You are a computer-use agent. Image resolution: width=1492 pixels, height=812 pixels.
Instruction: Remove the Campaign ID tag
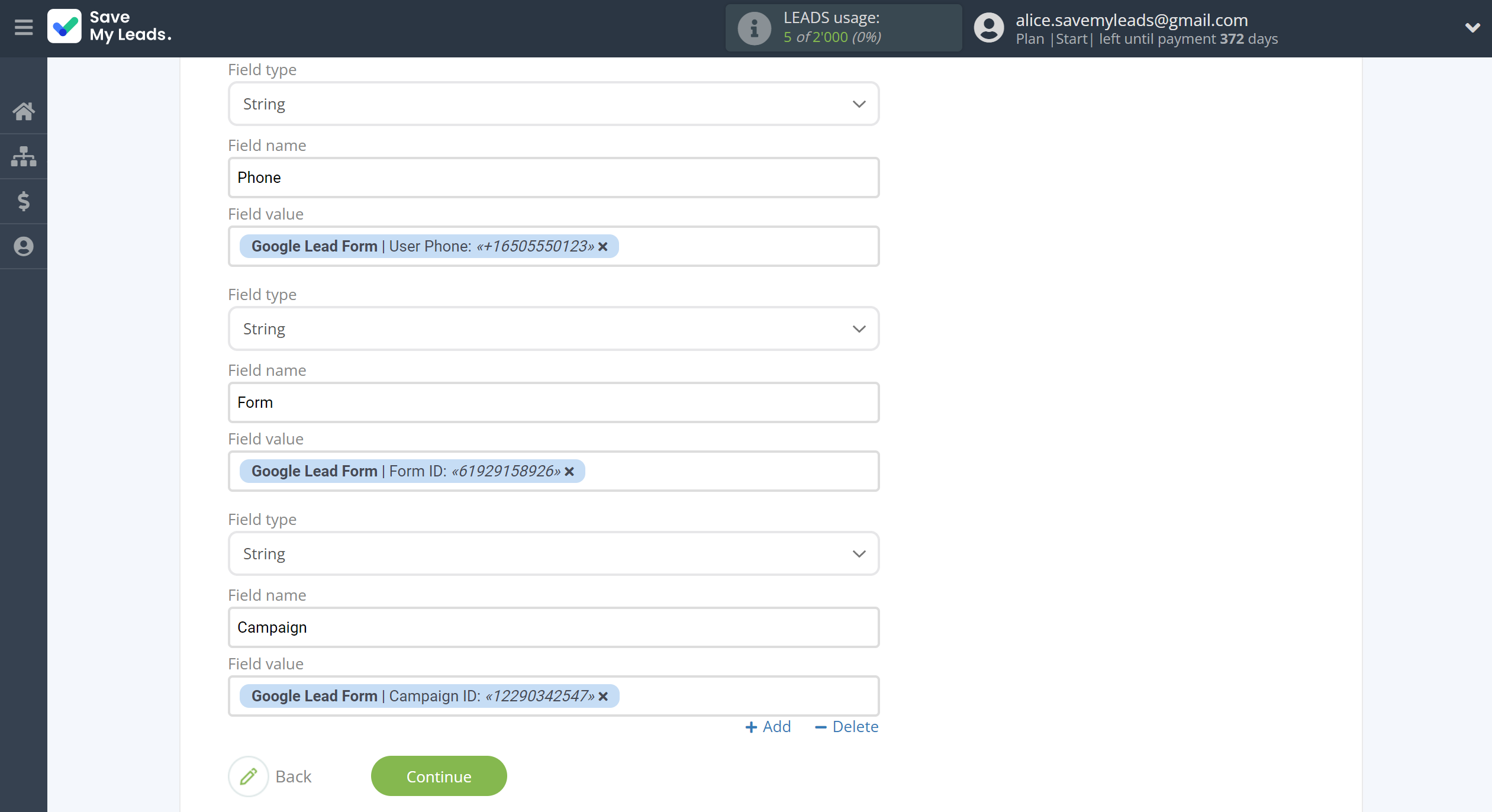point(603,697)
